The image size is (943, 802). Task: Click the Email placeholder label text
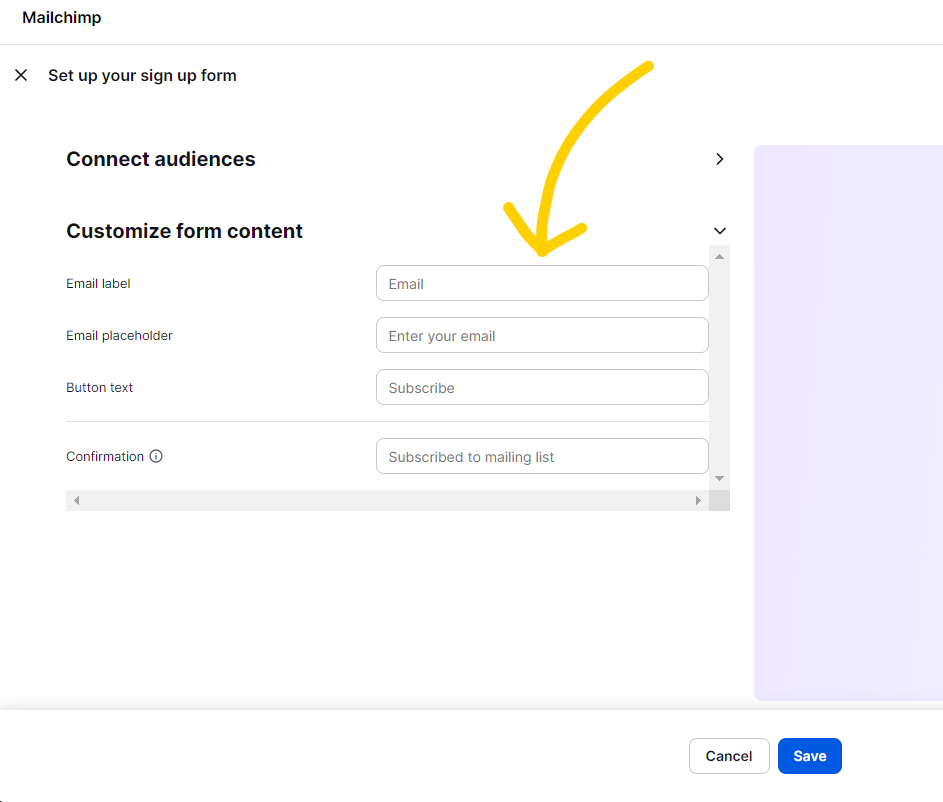pos(119,335)
